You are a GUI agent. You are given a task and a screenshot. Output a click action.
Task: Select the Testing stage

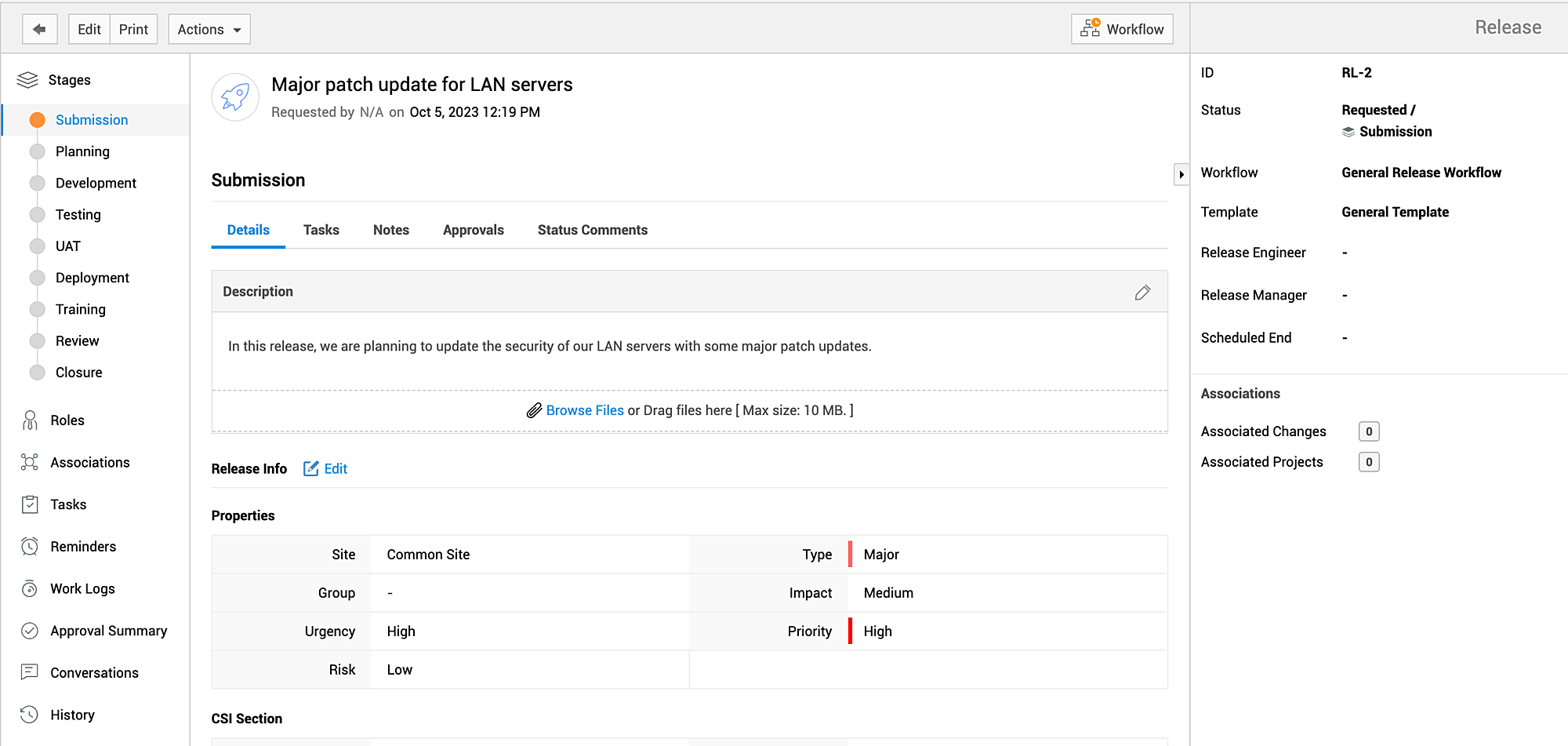pyautogui.click(x=78, y=214)
